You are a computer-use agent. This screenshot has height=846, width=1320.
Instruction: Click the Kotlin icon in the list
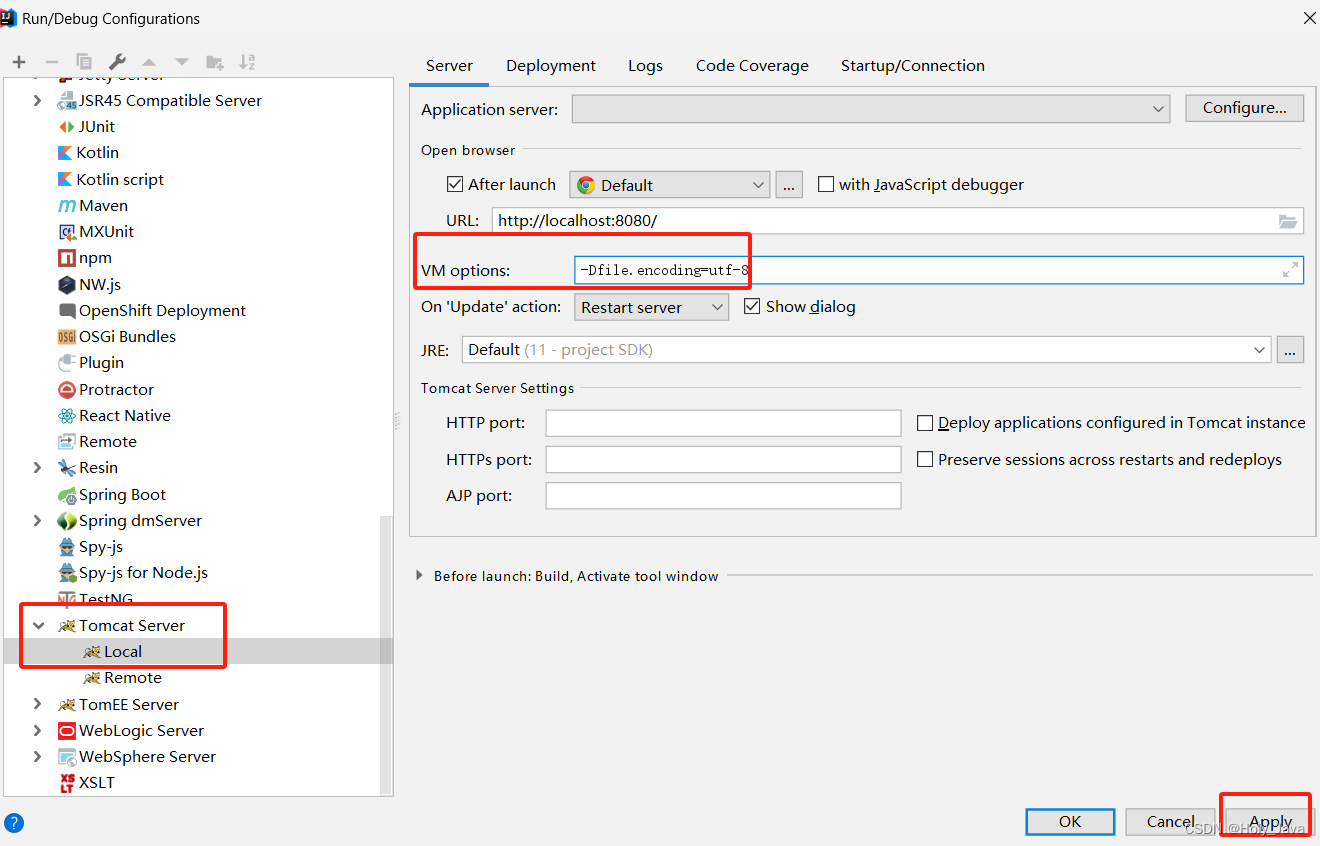[67, 153]
